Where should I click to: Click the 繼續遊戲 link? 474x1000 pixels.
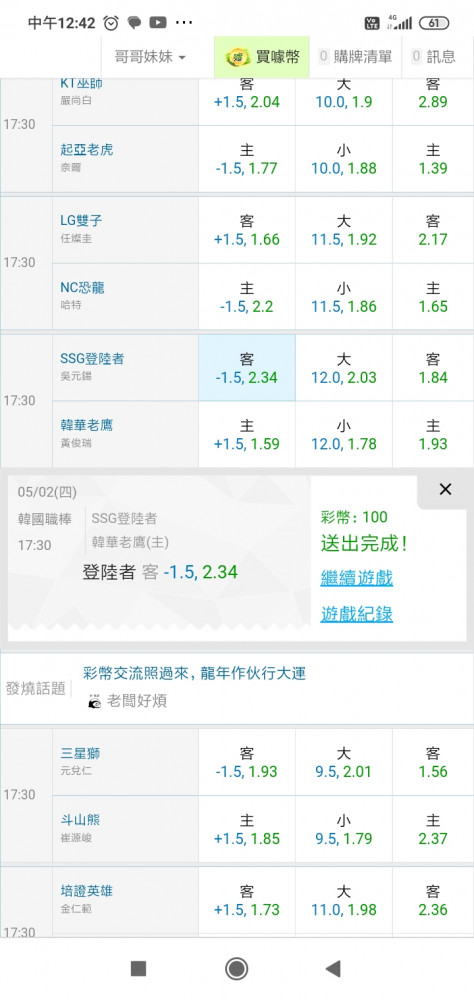point(357,578)
